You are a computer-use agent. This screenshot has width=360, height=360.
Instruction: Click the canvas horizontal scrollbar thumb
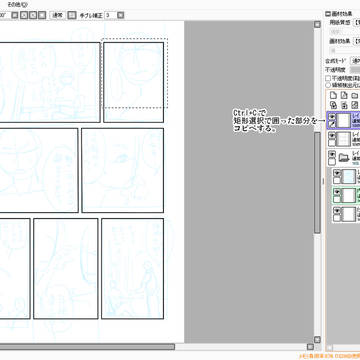(x=87, y=347)
